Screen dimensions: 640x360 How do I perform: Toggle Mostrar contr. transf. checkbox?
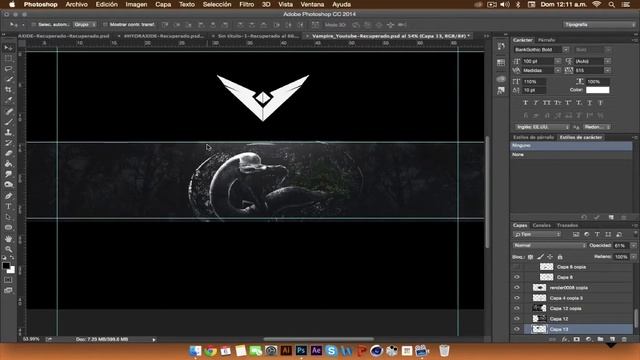pyautogui.click(x=105, y=24)
